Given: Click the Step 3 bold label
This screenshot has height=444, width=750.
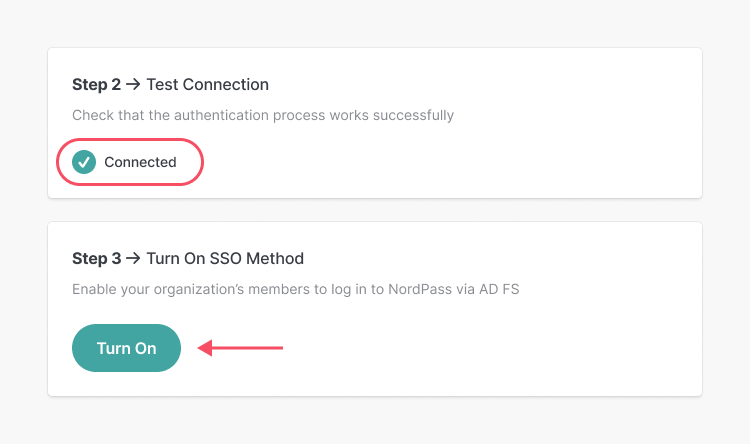Looking at the screenshot, I should [x=97, y=258].
